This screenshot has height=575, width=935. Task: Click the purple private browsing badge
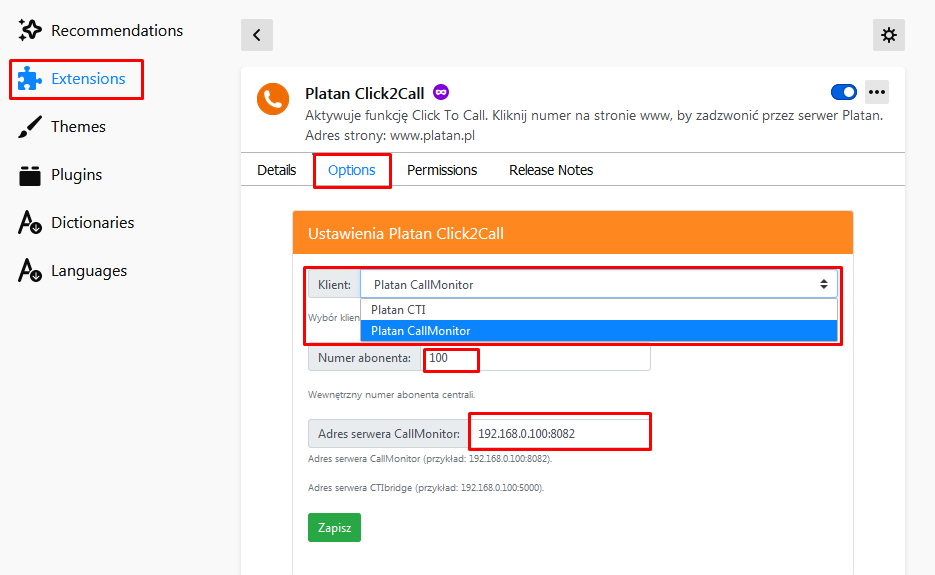point(441,92)
